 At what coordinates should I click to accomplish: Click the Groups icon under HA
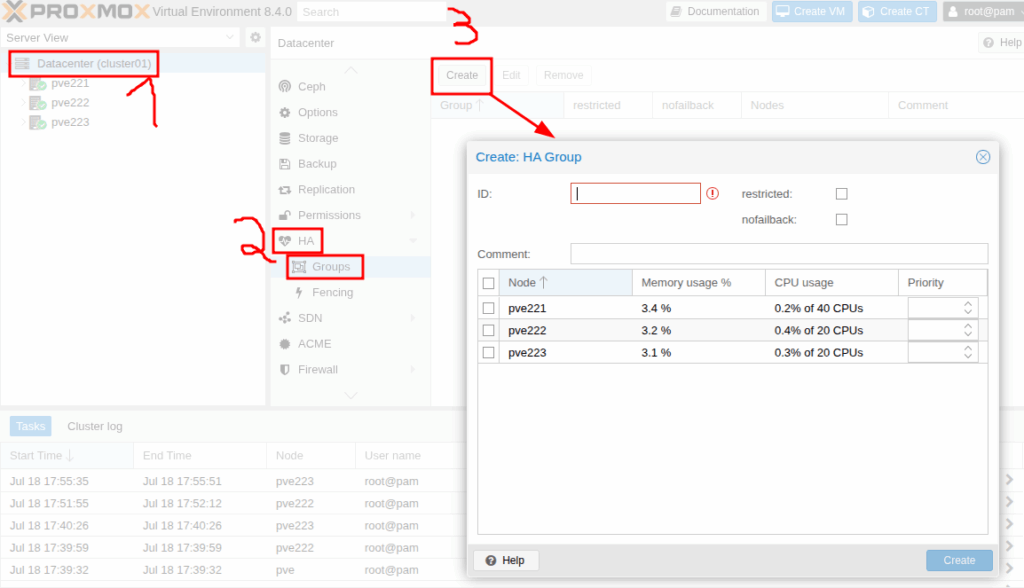pyautogui.click(x=299, y=267)
